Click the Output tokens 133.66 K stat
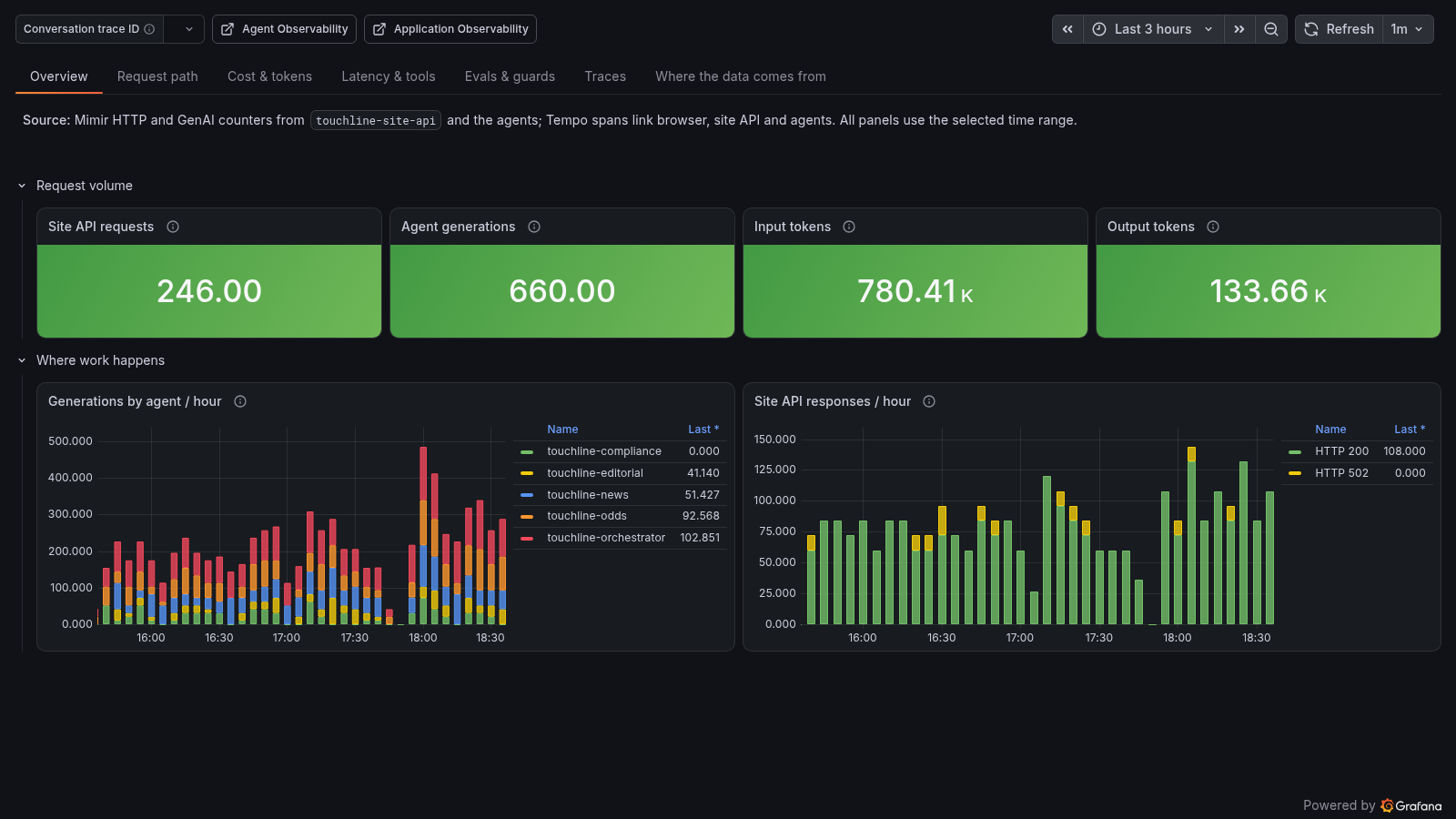The image size is (1456, 819). 1269,291
